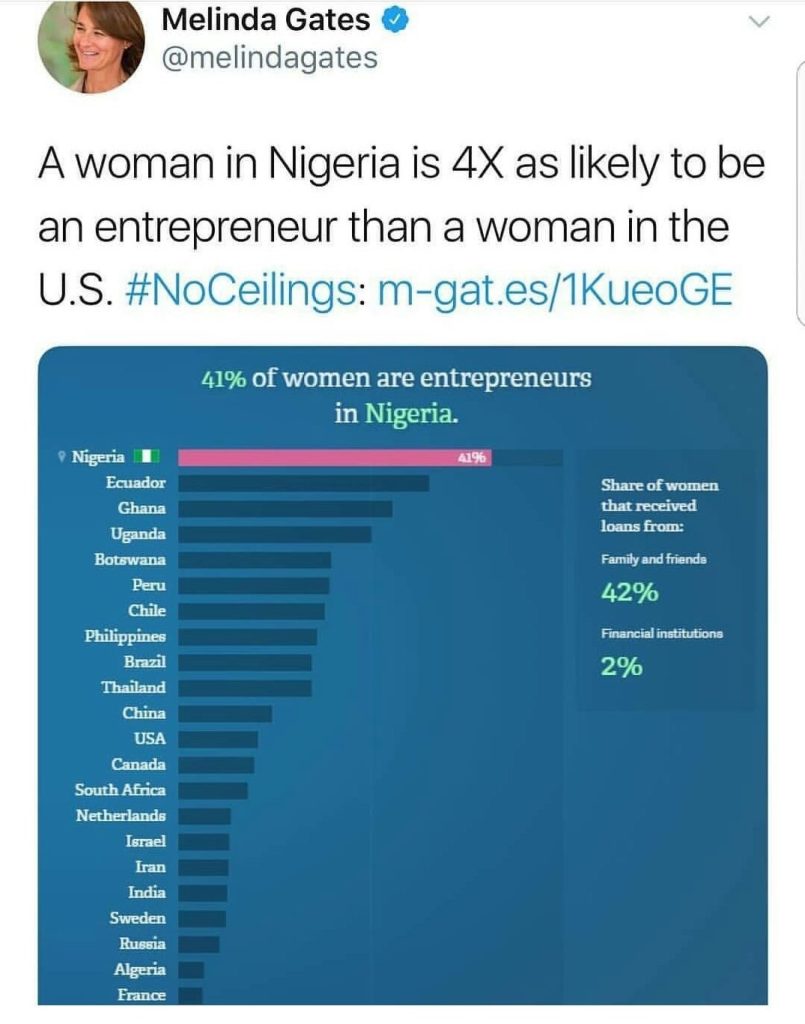This screenshot has height=1024, width=805.
Task: Click the Uganda bar
Action: [x=274, y=534]
